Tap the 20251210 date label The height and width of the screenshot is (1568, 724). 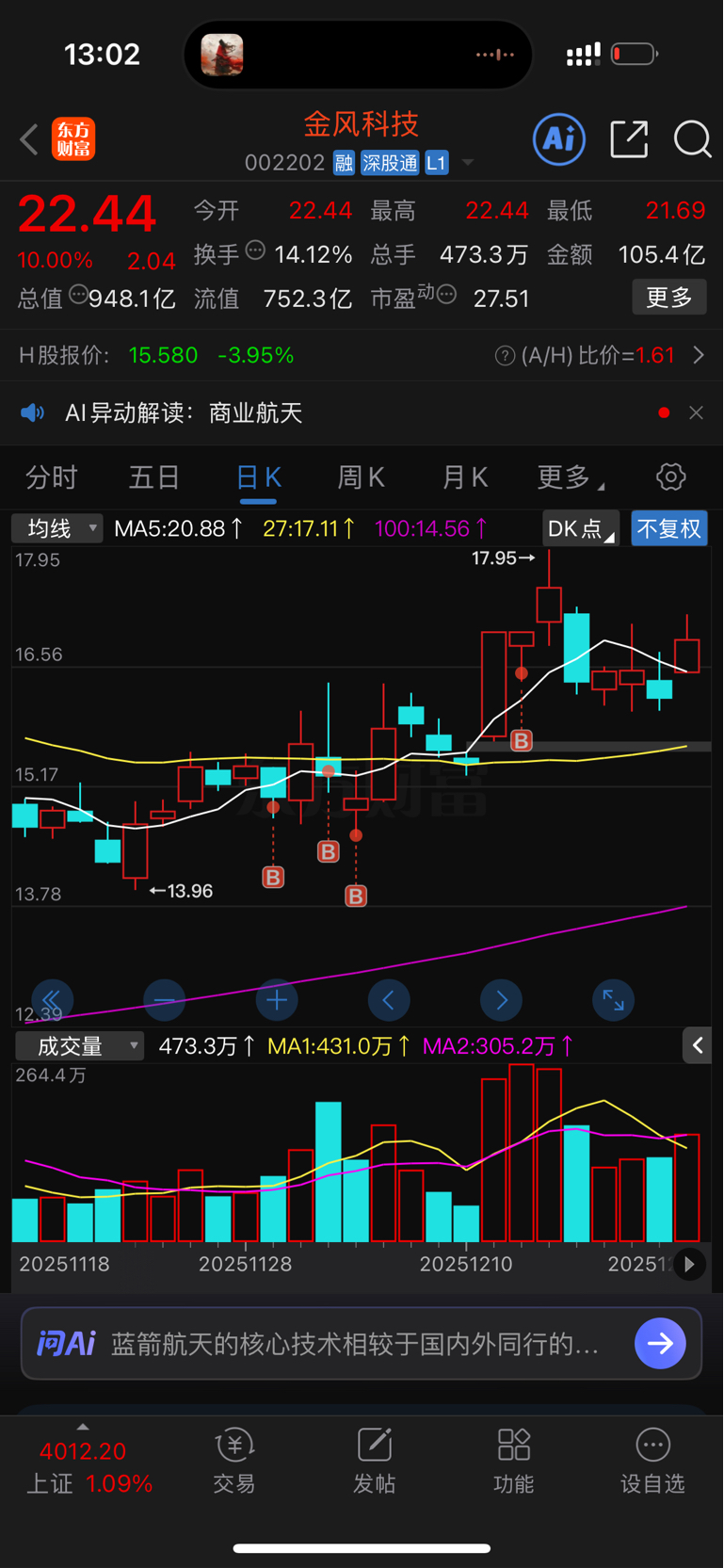466,1264
